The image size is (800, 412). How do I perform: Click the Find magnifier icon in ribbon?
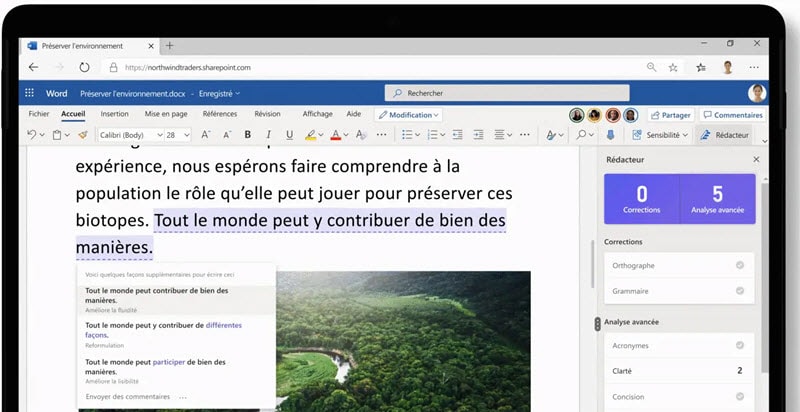(x=581, y=135)
